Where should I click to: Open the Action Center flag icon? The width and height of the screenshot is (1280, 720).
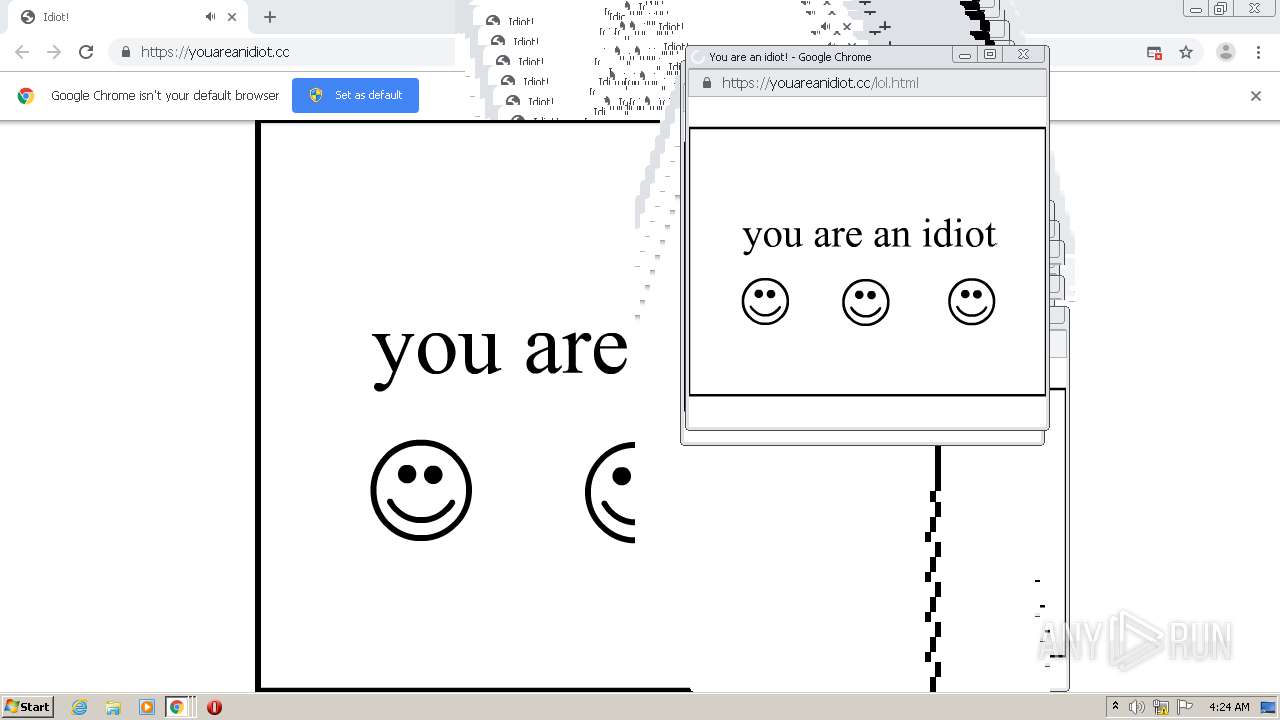click(x=1185, y=707)
